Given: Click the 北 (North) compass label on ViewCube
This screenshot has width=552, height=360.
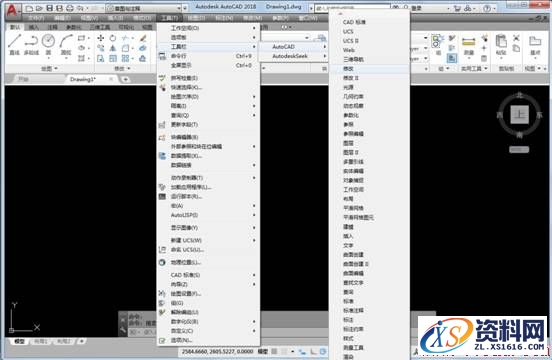Looking at the screenshot, I should click(x=520, y=95).
